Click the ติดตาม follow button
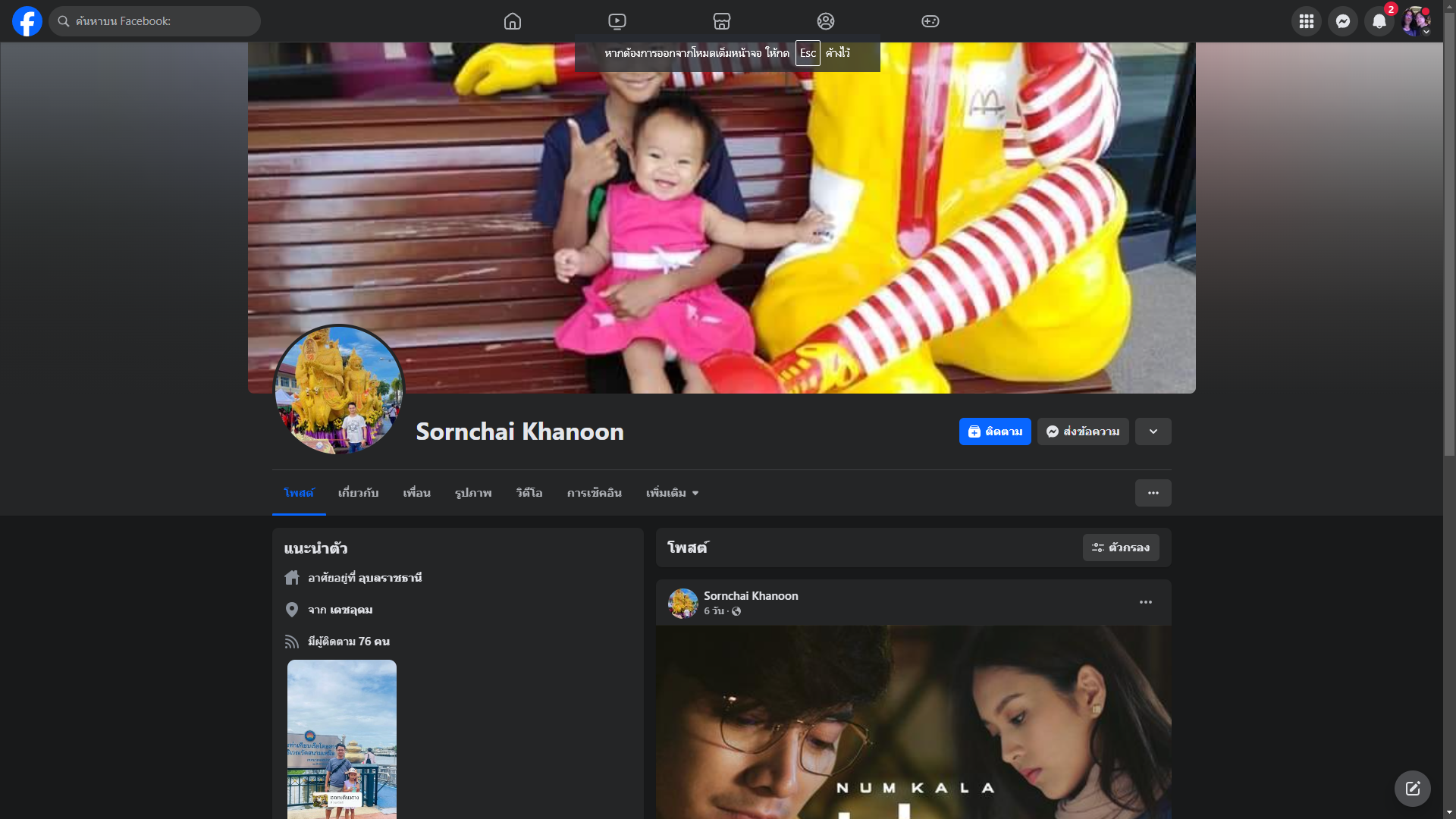Screen dimensions: 1456x819 coord(994,431)
